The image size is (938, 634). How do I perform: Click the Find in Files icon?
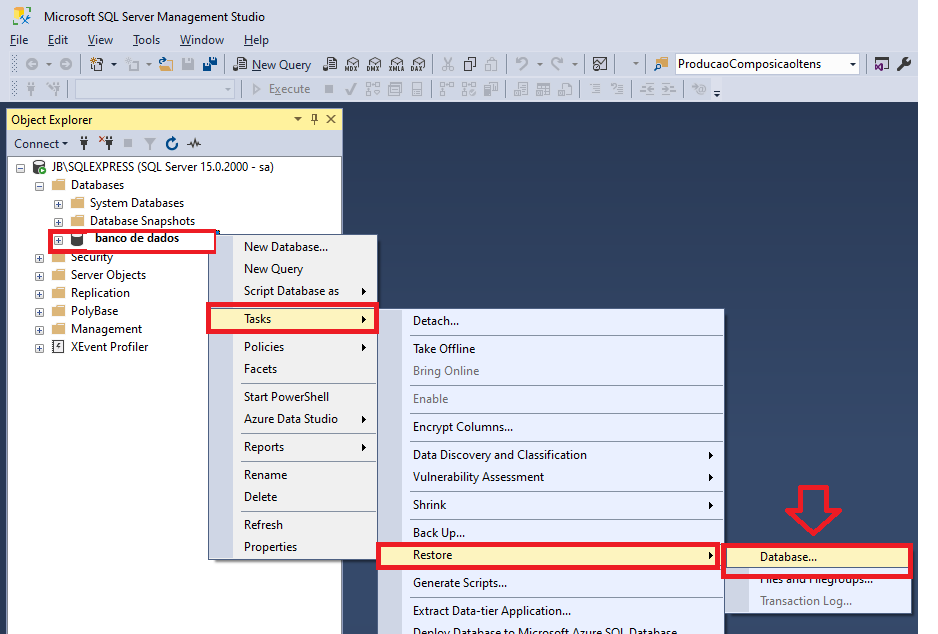pyautogui.click(x=661, y=64)
